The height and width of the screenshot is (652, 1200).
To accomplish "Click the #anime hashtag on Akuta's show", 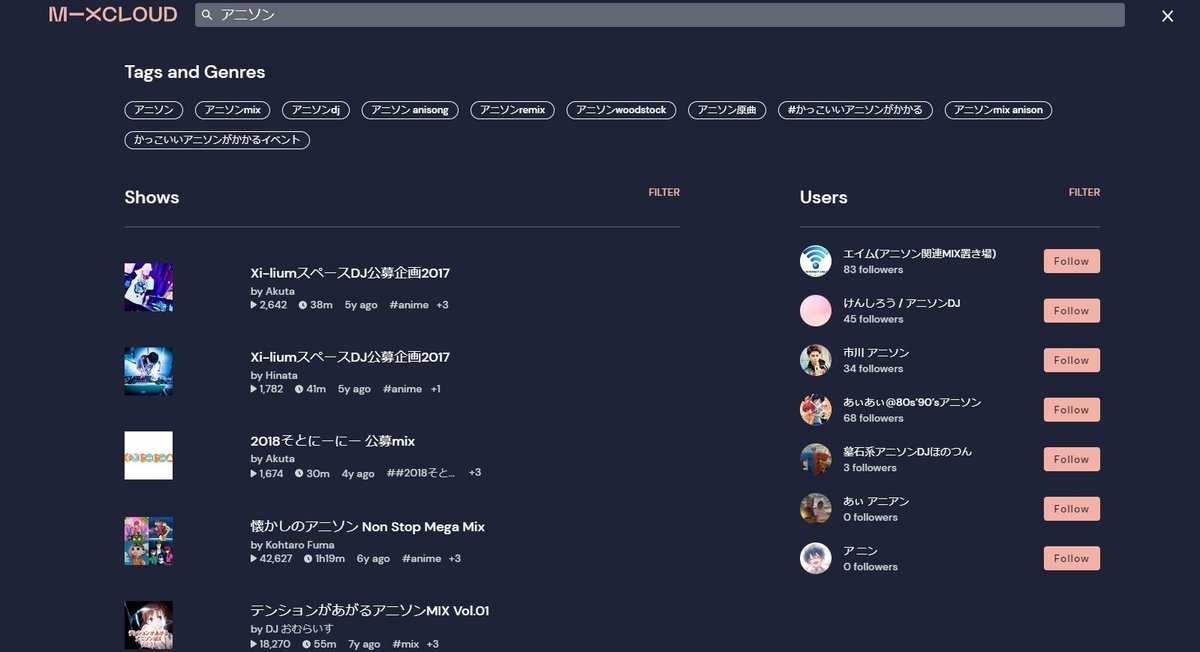I will [x=407, y=305].
